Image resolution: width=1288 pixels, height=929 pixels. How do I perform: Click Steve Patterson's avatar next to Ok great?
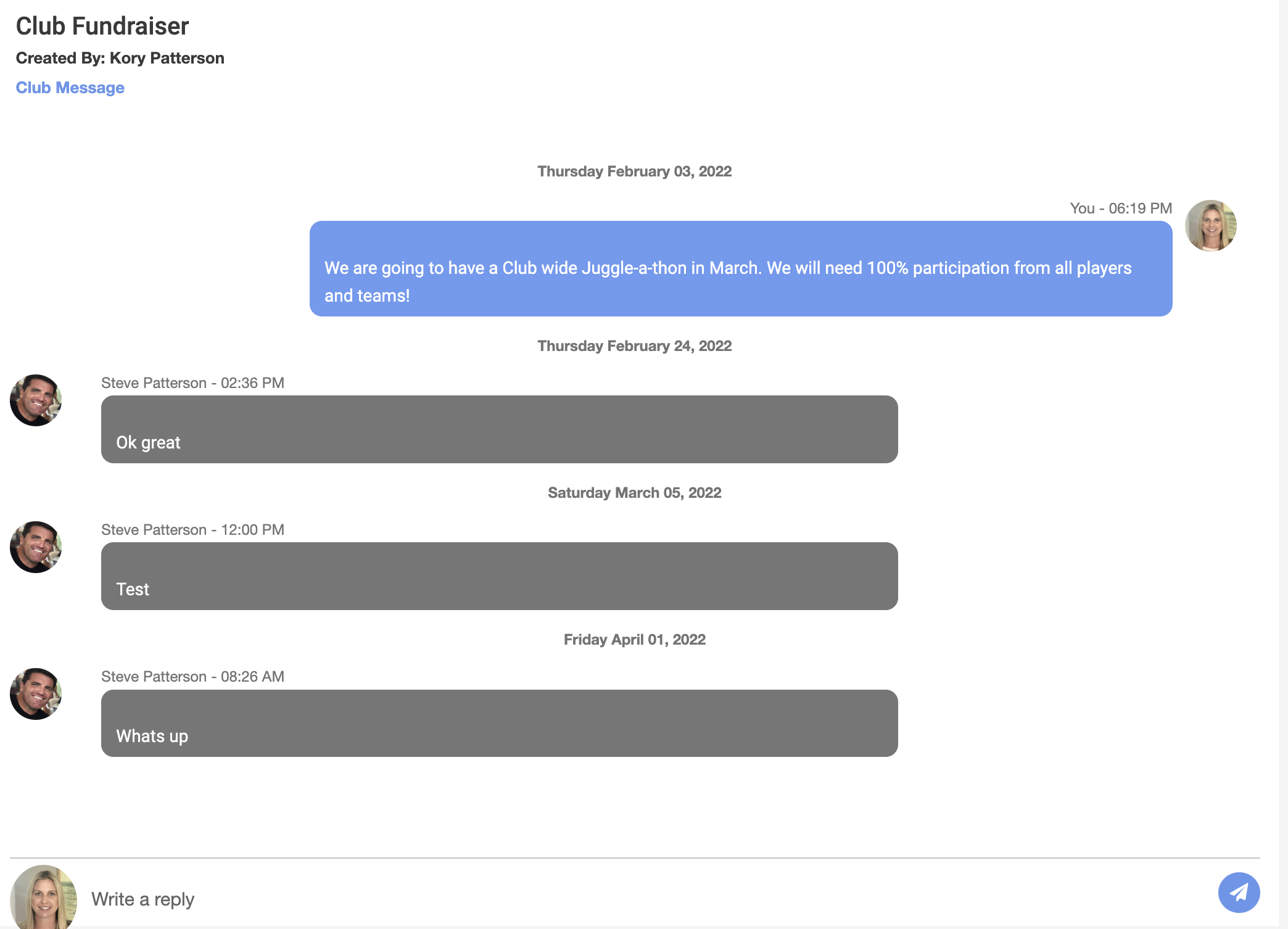(x=36, y=400)
